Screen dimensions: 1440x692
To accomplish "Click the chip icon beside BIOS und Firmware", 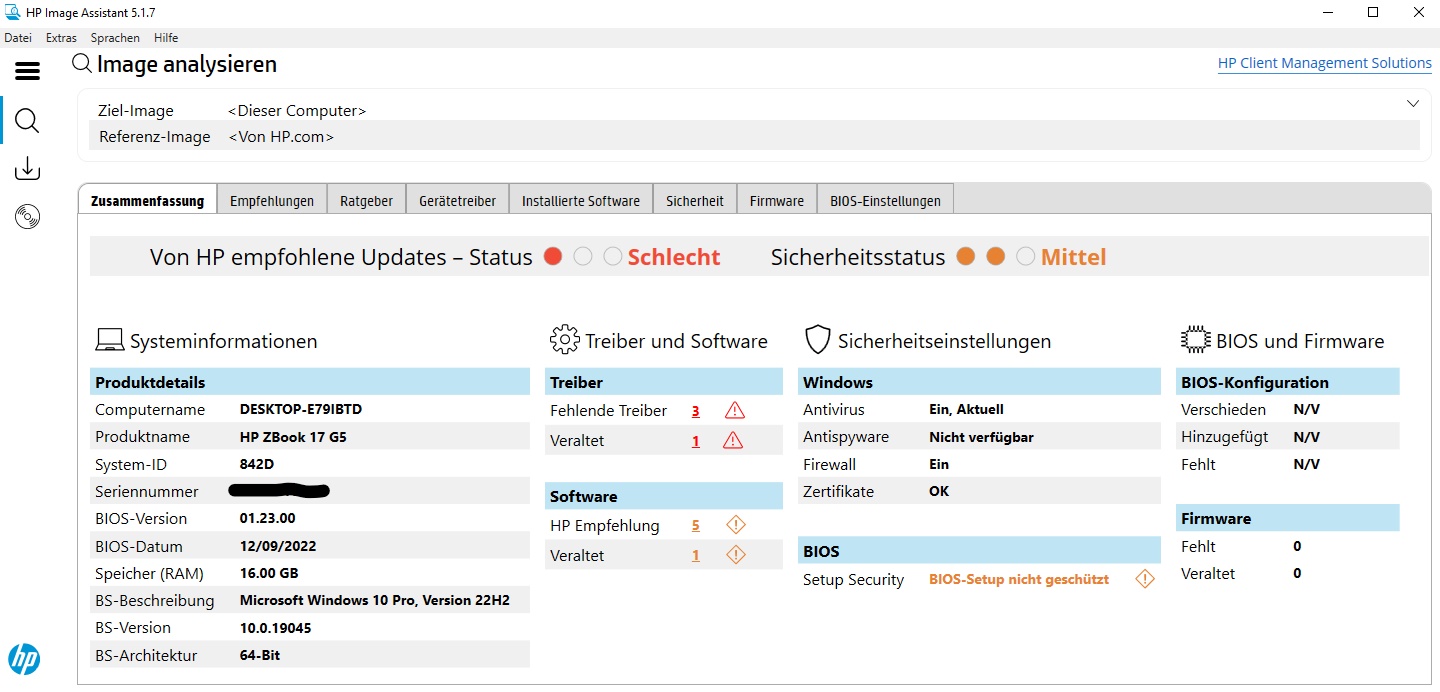I will click(x=1196, y=340).
